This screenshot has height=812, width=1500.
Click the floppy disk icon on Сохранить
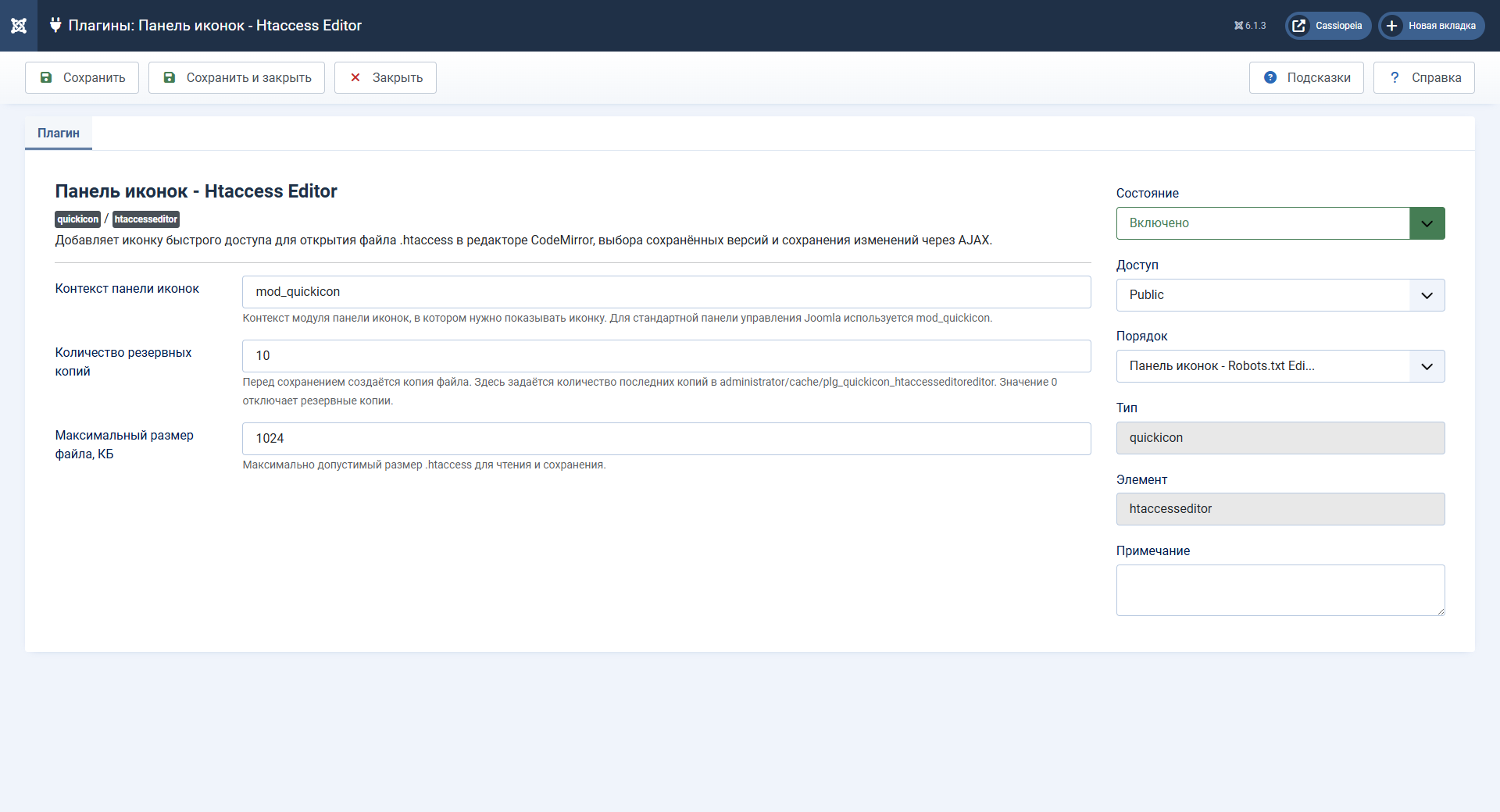[46, 77]
